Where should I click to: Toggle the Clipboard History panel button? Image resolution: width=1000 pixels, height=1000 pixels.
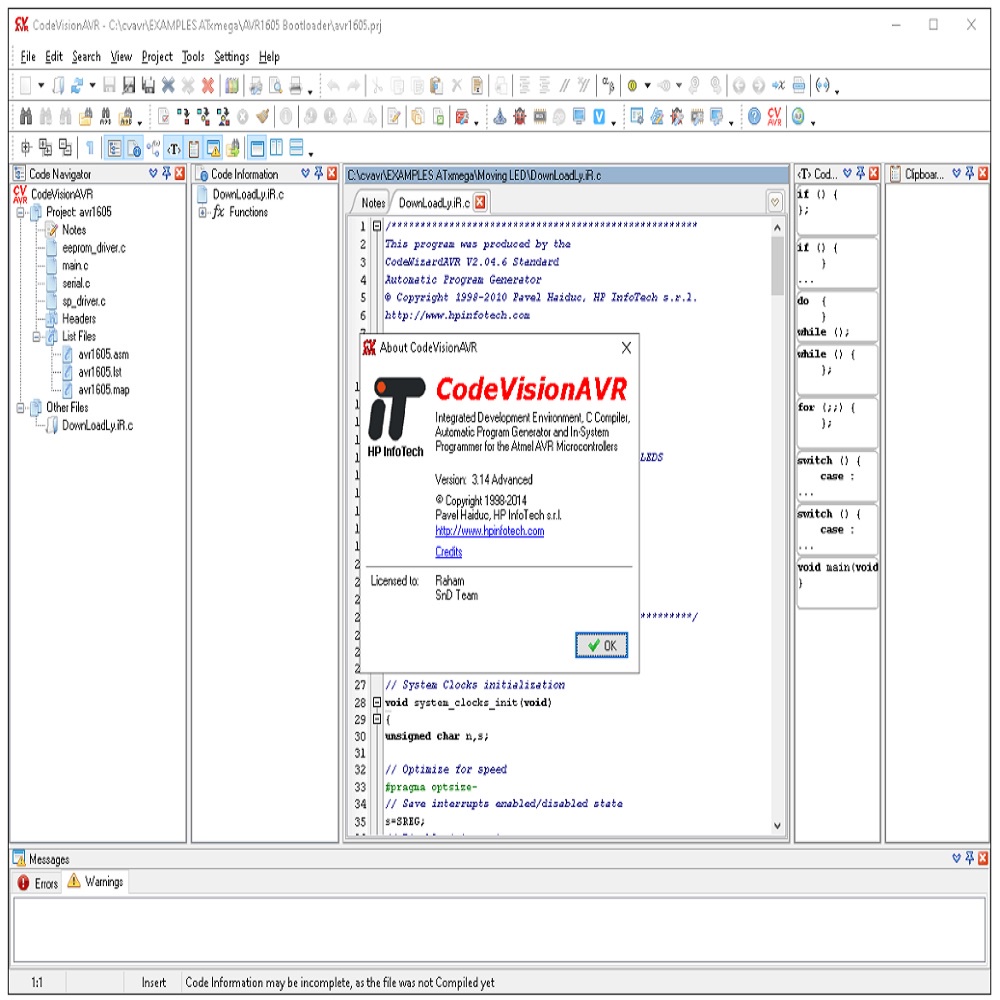194,149
